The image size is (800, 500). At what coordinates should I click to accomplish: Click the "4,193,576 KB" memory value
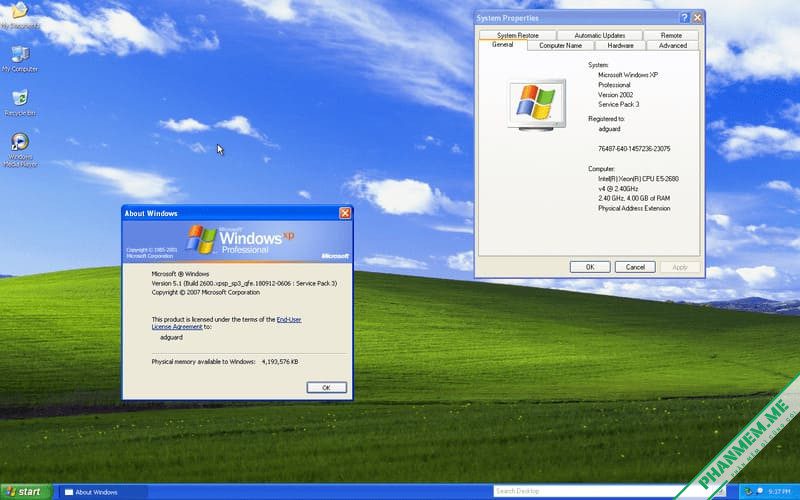[280, 361]
